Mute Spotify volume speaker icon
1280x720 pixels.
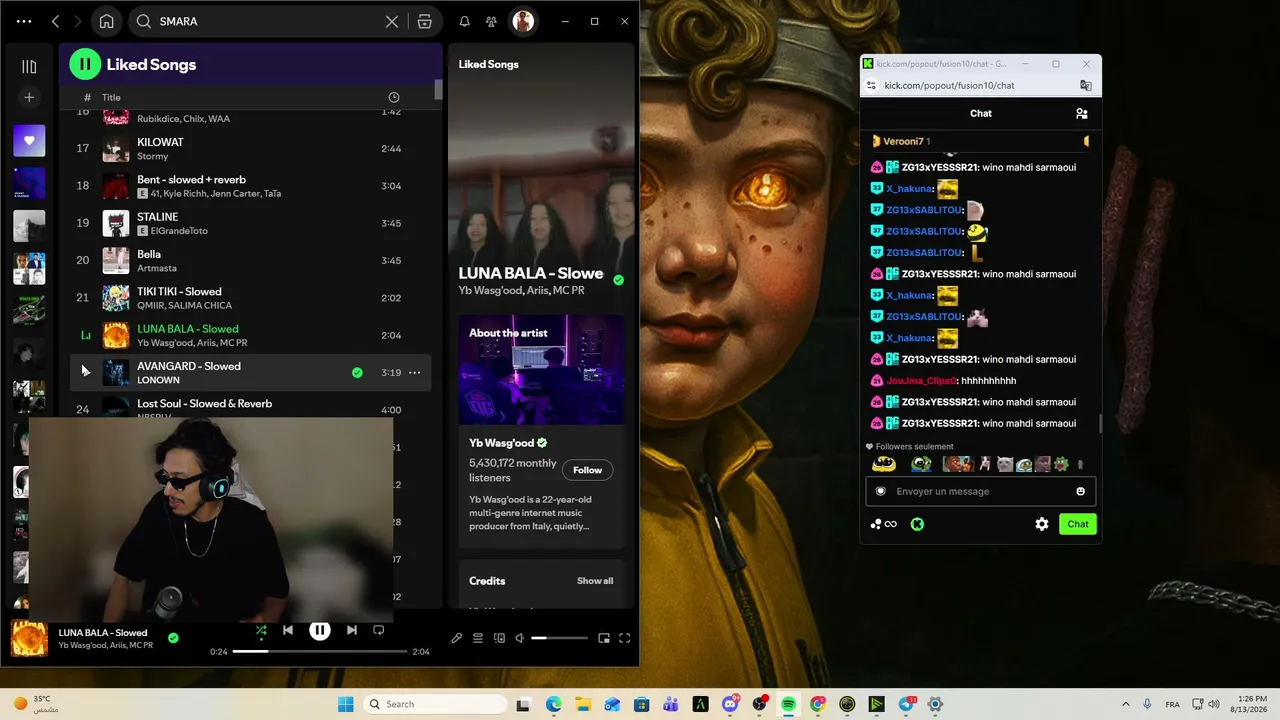coord(519,638)
